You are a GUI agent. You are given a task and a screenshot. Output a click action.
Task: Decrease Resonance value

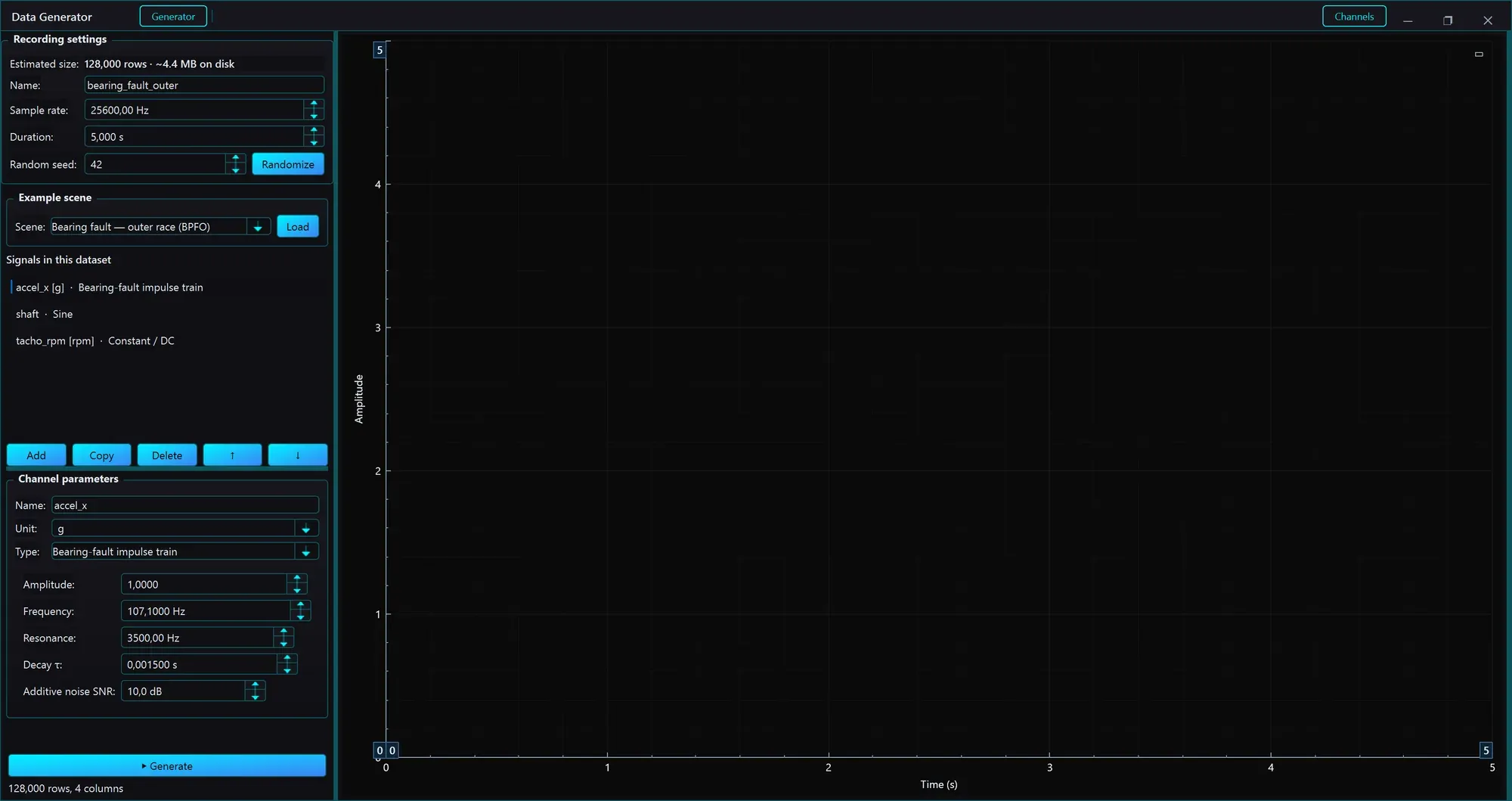coord(284,644)
